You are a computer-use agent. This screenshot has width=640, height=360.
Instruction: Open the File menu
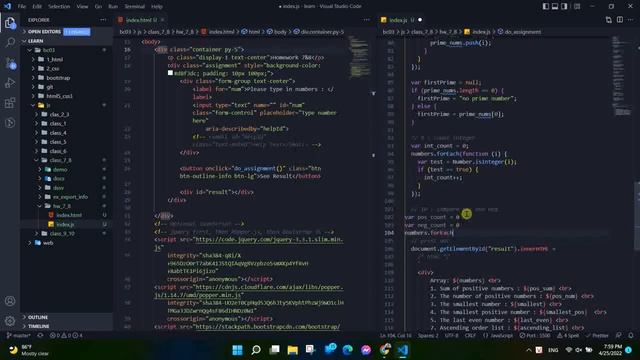[x=22, y=6]
